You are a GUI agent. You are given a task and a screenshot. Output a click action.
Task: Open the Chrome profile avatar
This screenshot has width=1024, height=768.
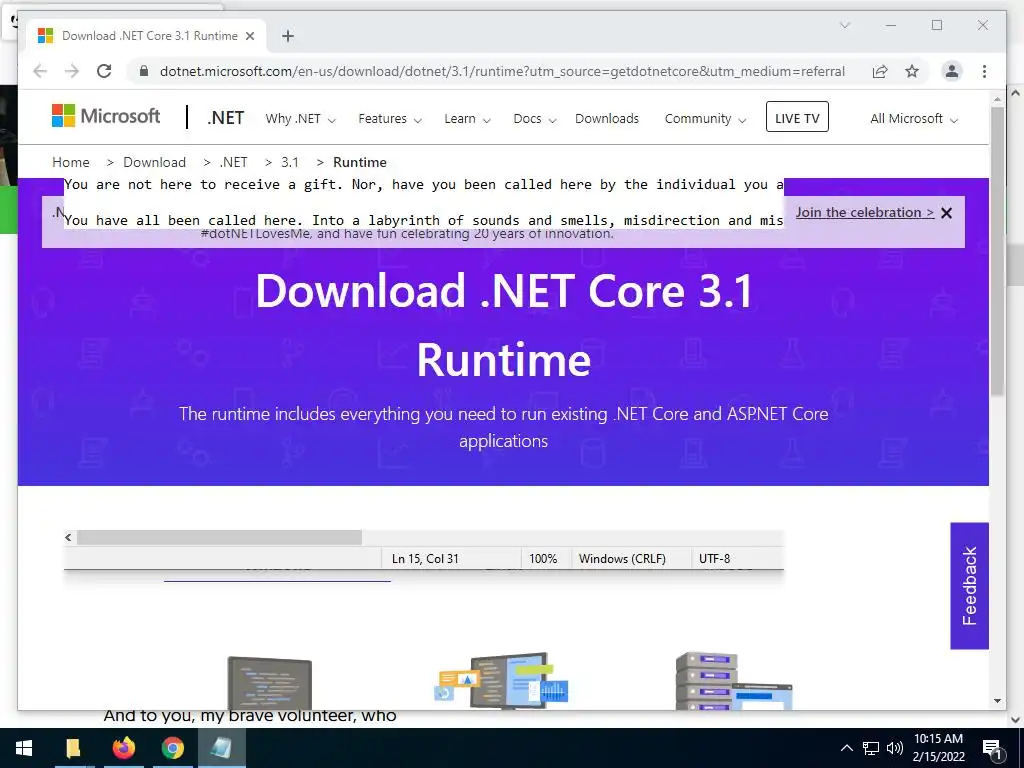click(x=952, y=71)
